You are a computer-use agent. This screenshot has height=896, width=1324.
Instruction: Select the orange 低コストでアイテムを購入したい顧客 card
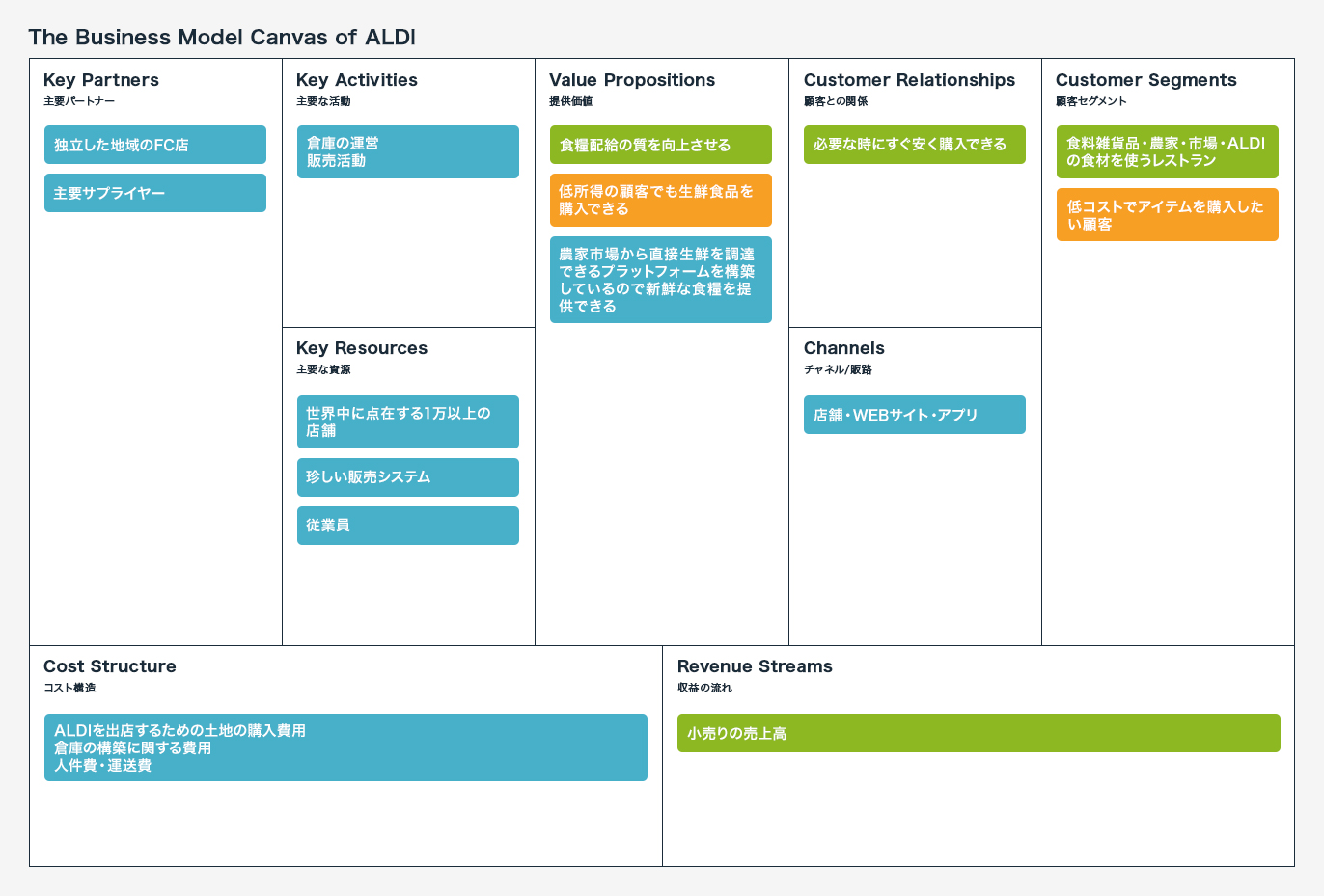click(x=1168, y=215)
